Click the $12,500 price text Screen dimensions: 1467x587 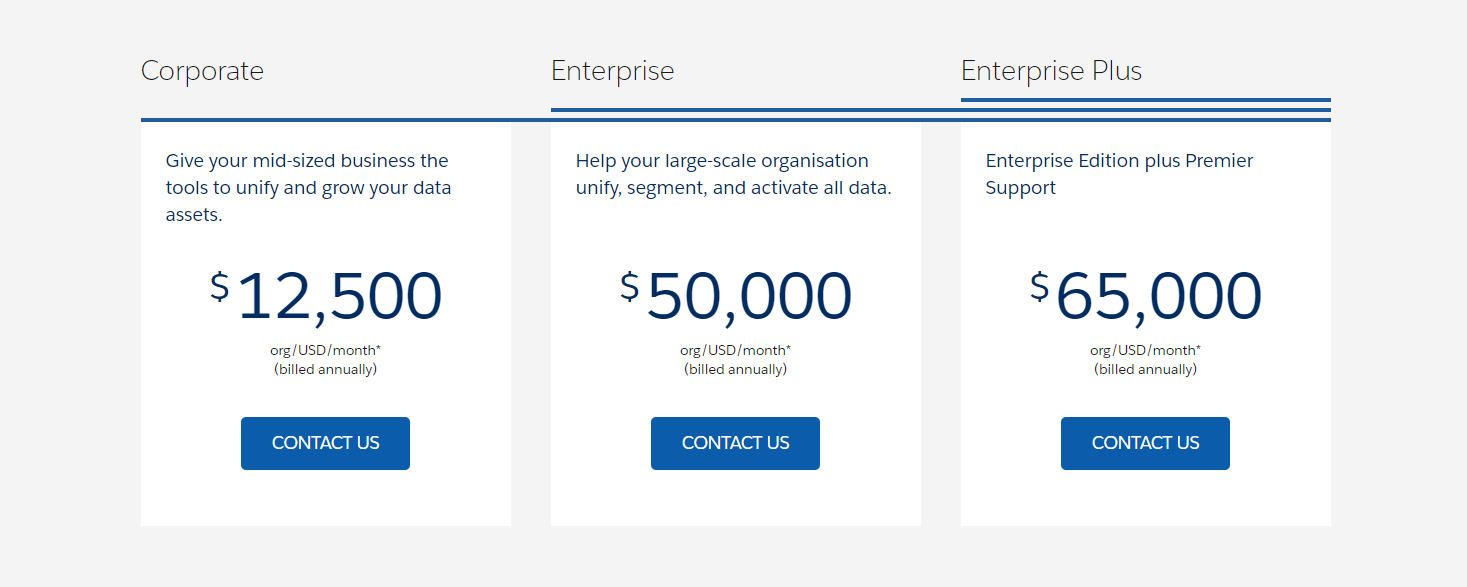[325, 294]
